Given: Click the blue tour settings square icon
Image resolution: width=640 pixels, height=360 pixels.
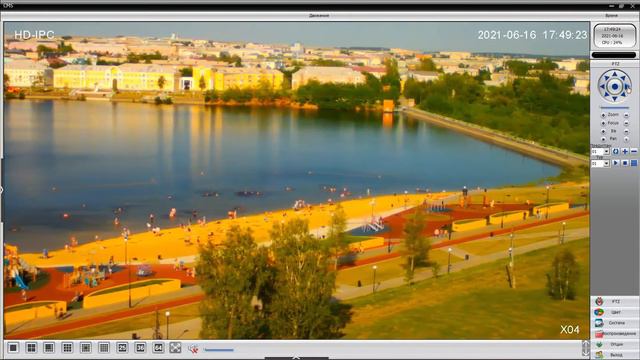Looking at the screenshot, I should (634, 163).
